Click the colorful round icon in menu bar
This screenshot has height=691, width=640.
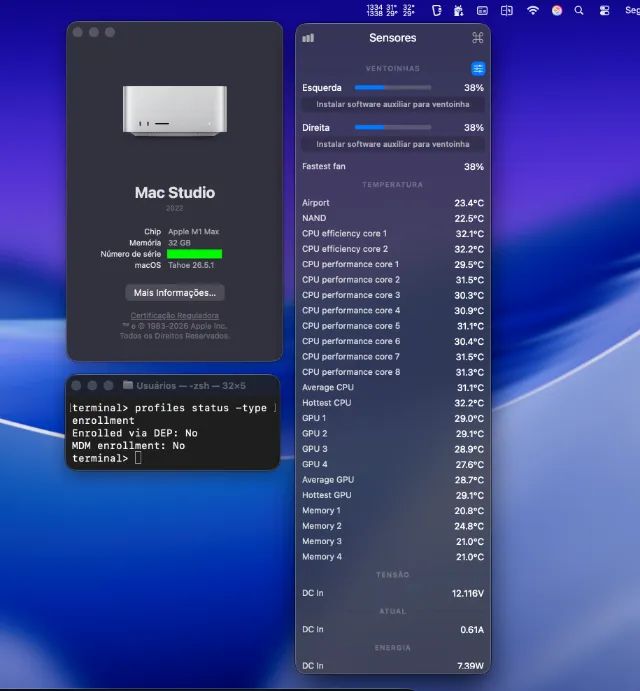coord(557,10)
